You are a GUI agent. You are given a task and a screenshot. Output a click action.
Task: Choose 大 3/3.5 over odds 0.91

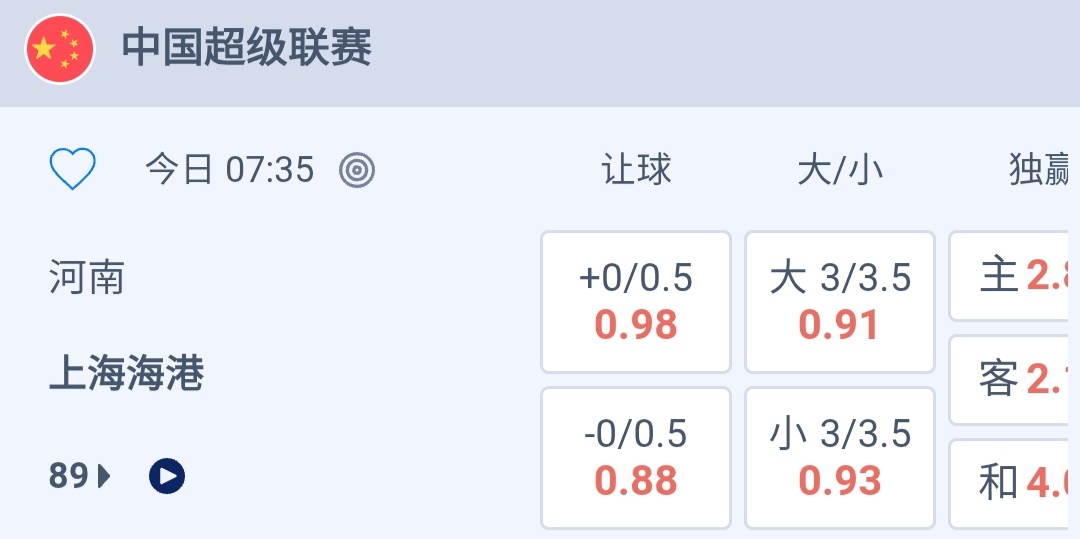coord(840,302)
